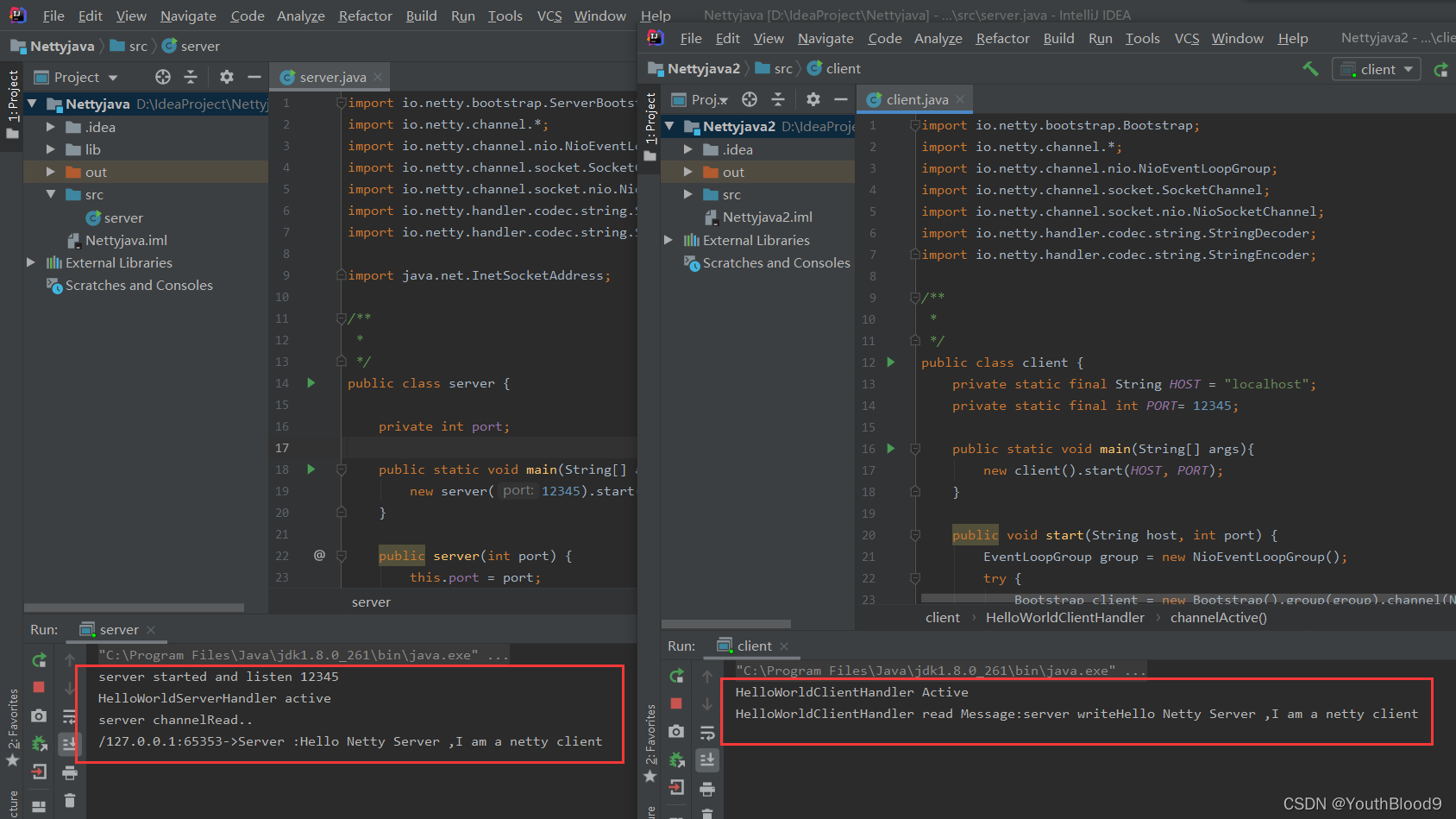
Task: Toggle scroll to end in server console
Action: tap(70, 744)
